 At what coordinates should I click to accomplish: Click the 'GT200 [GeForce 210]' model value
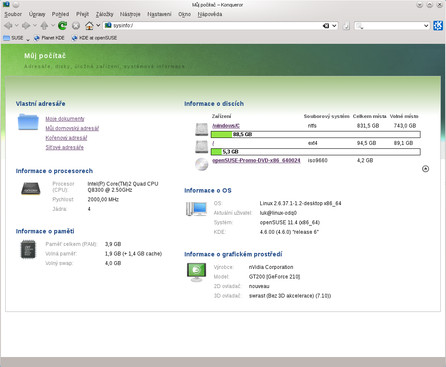(x=274, y=277)
